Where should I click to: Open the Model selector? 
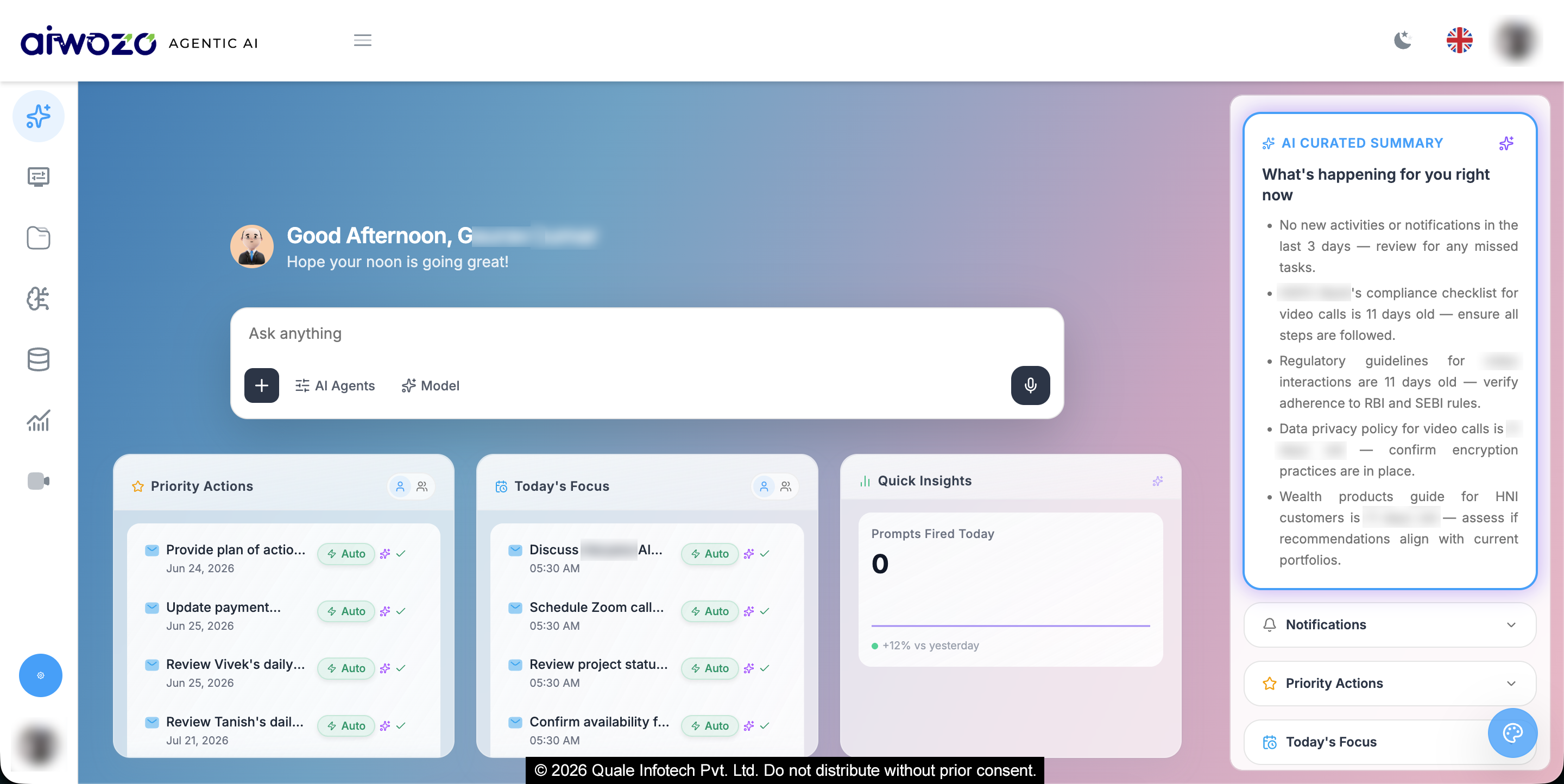[431, 386]
